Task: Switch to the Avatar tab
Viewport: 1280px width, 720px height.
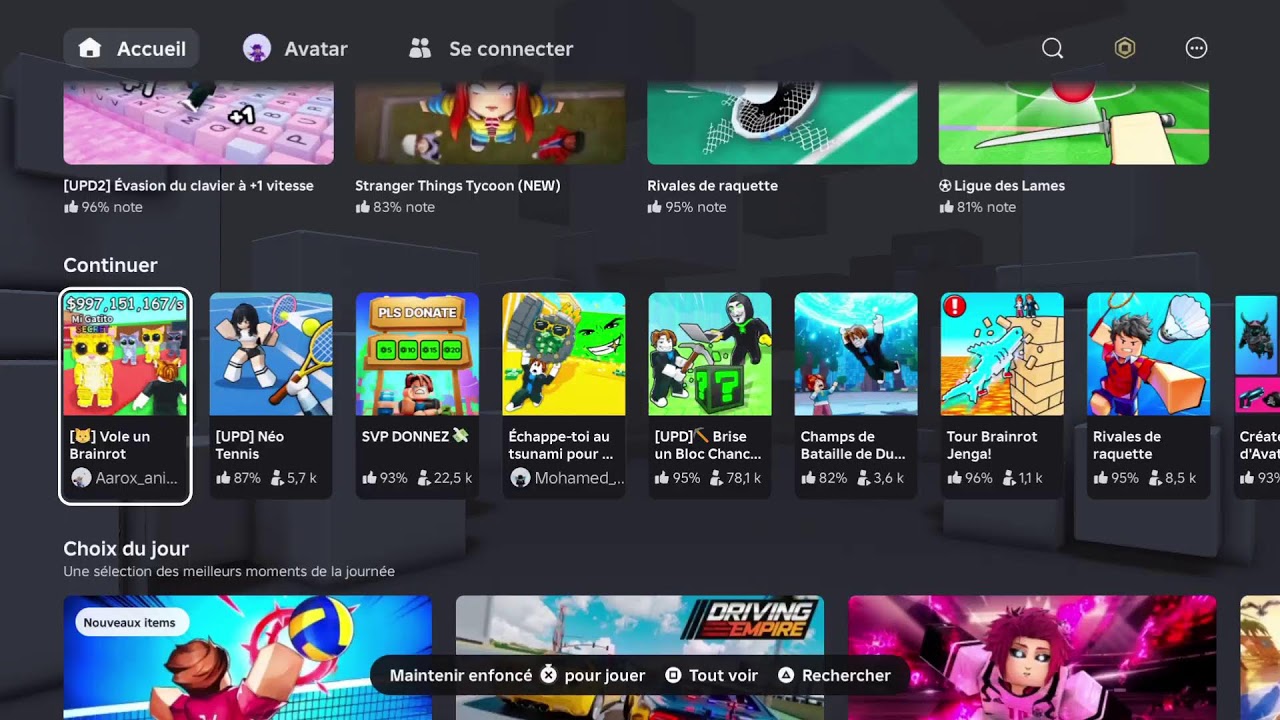Action: (x=295, y=48)
